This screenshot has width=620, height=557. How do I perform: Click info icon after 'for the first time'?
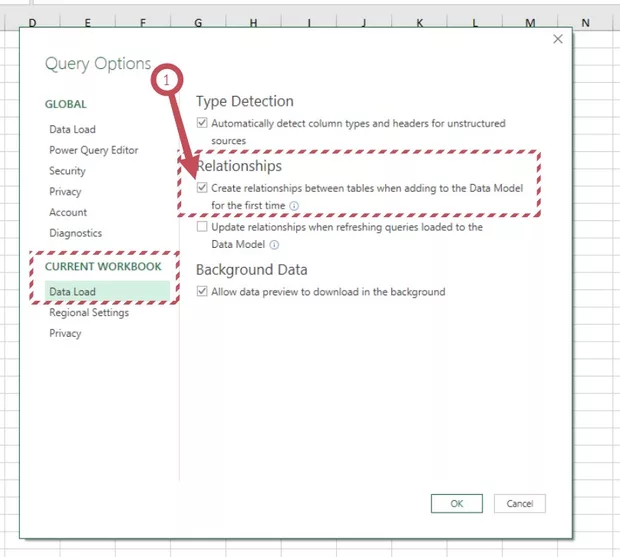tap(294, 206)
